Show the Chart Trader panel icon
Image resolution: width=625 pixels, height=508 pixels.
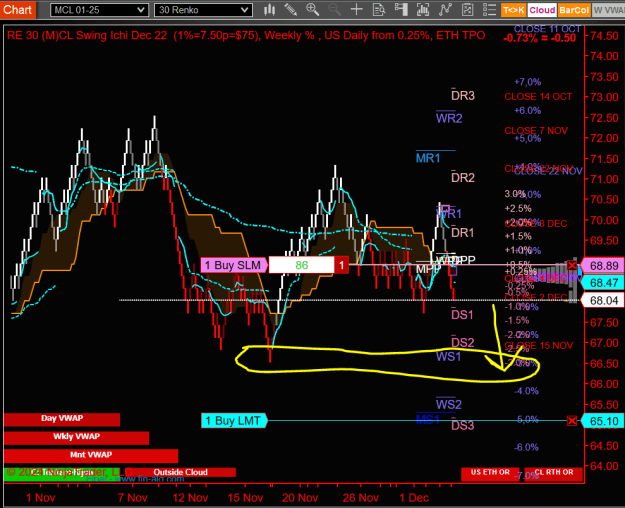[401, 10]
